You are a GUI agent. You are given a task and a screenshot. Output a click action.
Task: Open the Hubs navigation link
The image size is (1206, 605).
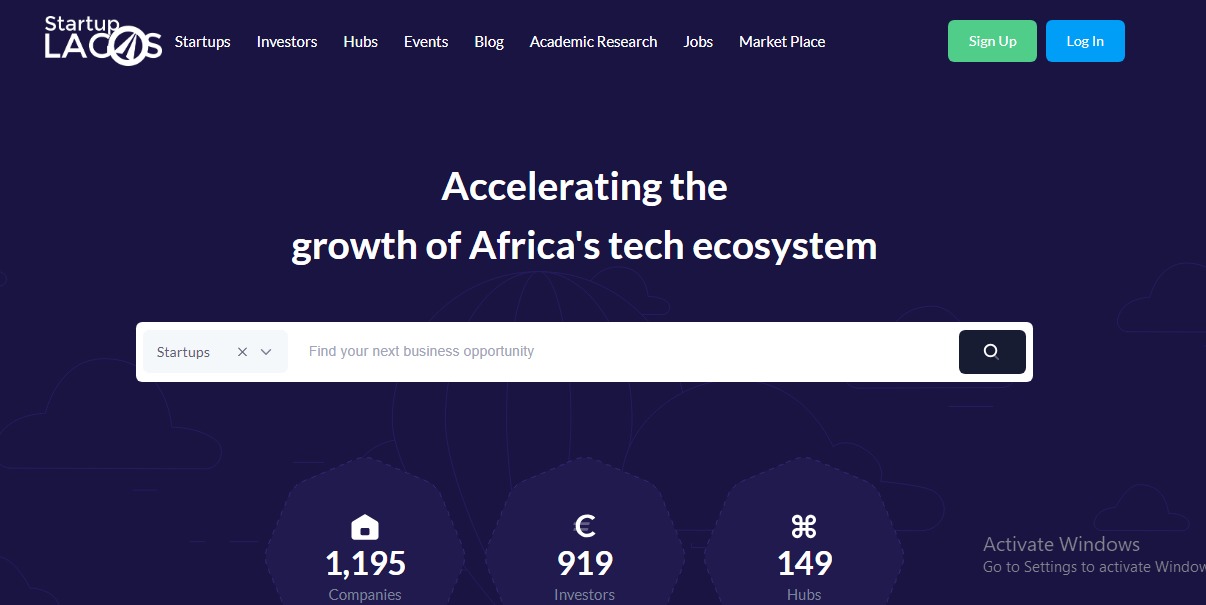coord(360,42)
